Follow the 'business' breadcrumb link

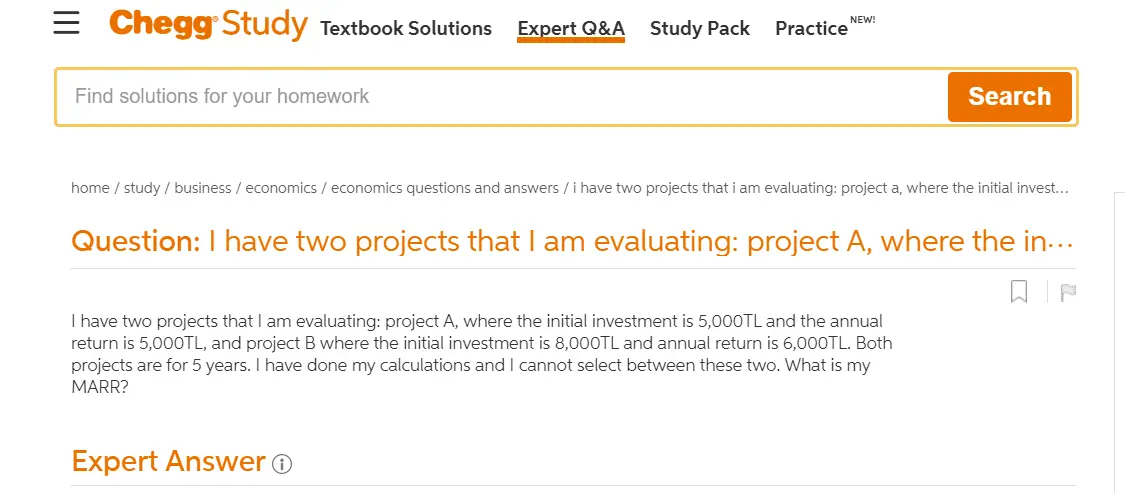click(x=202, y=188)
